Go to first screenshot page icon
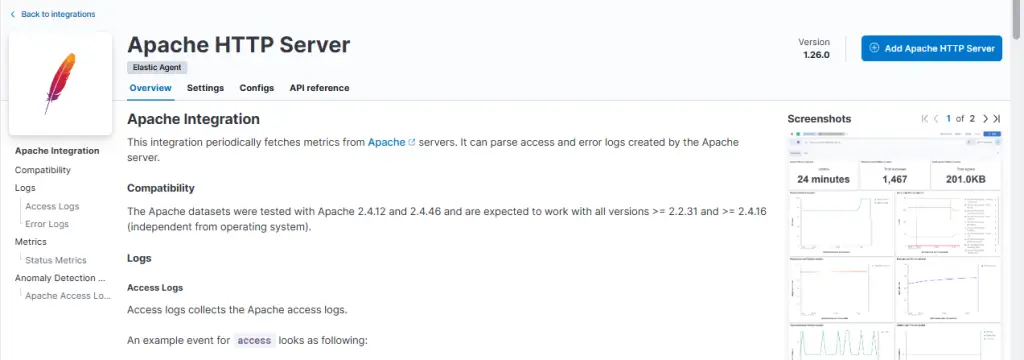The height and width of the screenshot is (360, 1024). point(925,119)
